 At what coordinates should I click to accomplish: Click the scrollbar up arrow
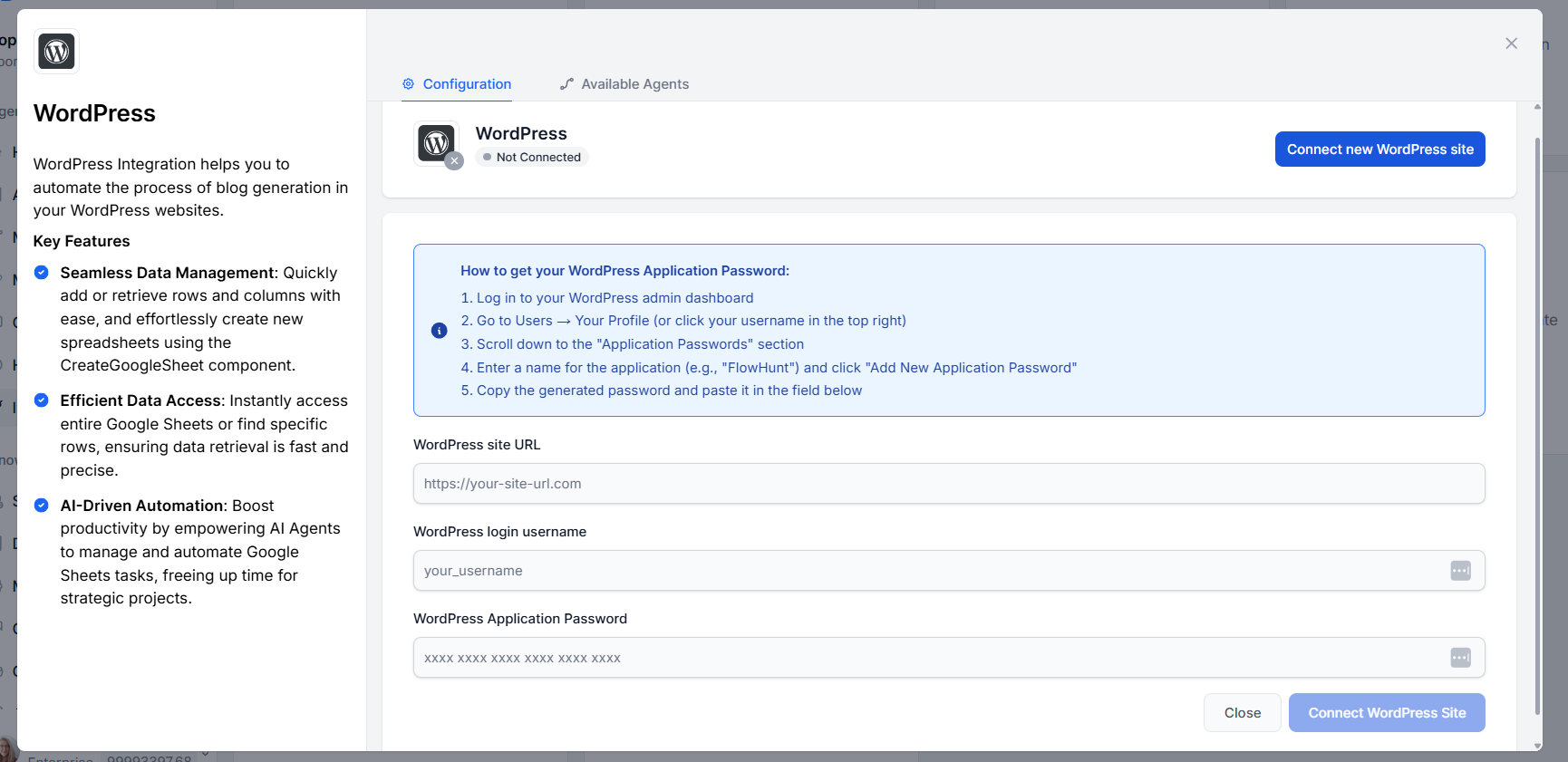pyautogui.click(x=1537, y=107)
